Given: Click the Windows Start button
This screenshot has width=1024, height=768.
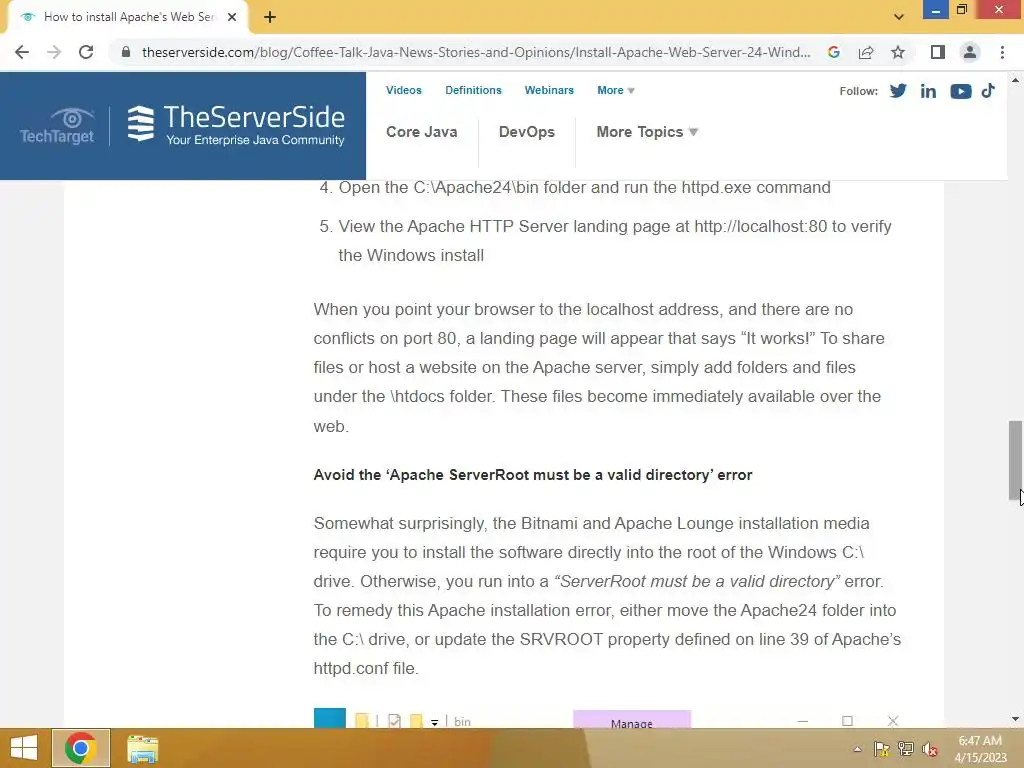Looking at the screenshot, I should point(24,748).
